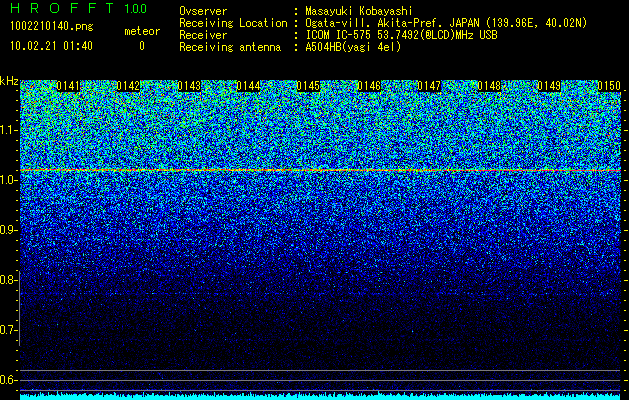The height and width of the screenshot is (400, 629).
Task: Click the 1.1 kHz axis label
Action: tap(9, 130)
